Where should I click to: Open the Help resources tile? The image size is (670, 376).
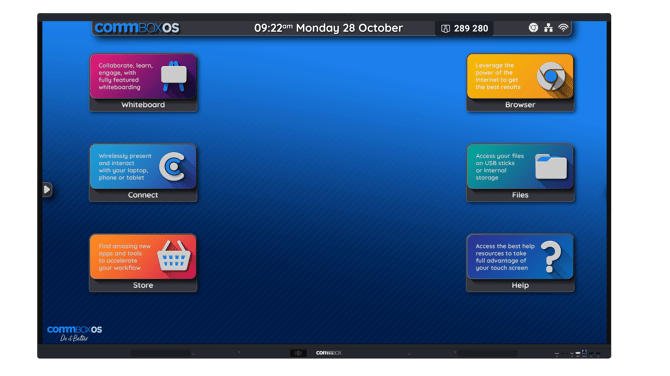[520, 263]
